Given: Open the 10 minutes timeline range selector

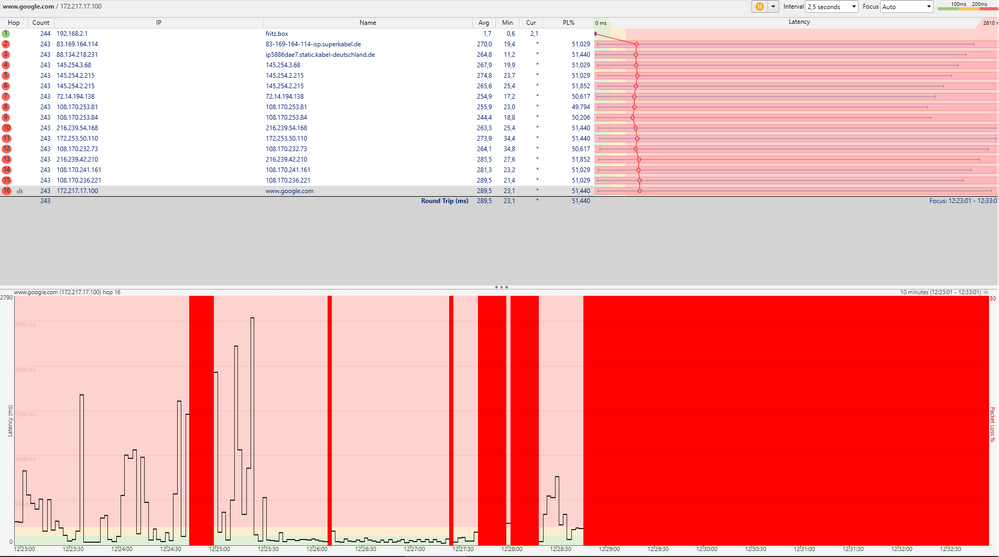Looking at the screenshot, I should pos(944,293).
